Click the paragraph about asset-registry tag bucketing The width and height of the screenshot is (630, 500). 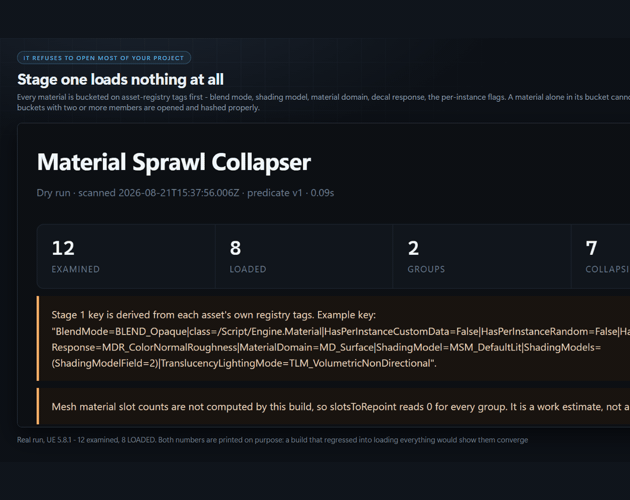pyautogui.click(x=323, y=102)
